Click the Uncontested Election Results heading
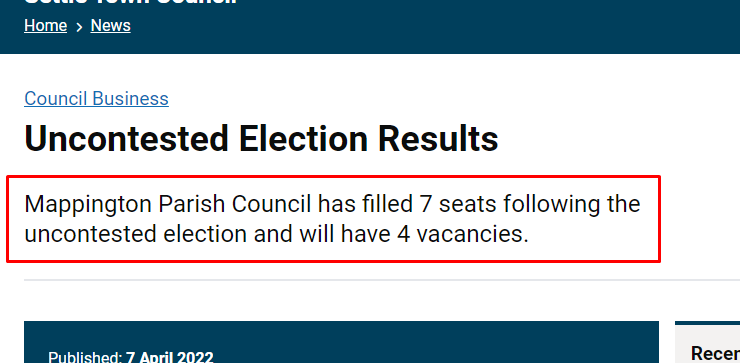Image resolution: width=740 pixels, height=363 pixels. click(x=261, y=139)
